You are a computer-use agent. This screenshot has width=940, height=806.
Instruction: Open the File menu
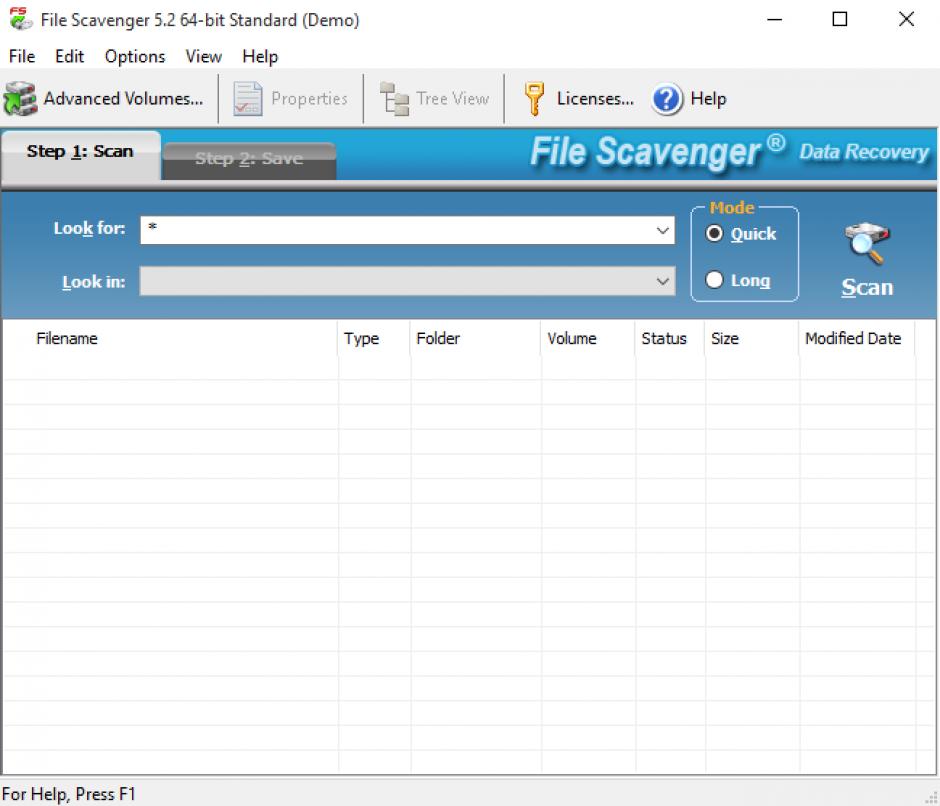[22, 56]
